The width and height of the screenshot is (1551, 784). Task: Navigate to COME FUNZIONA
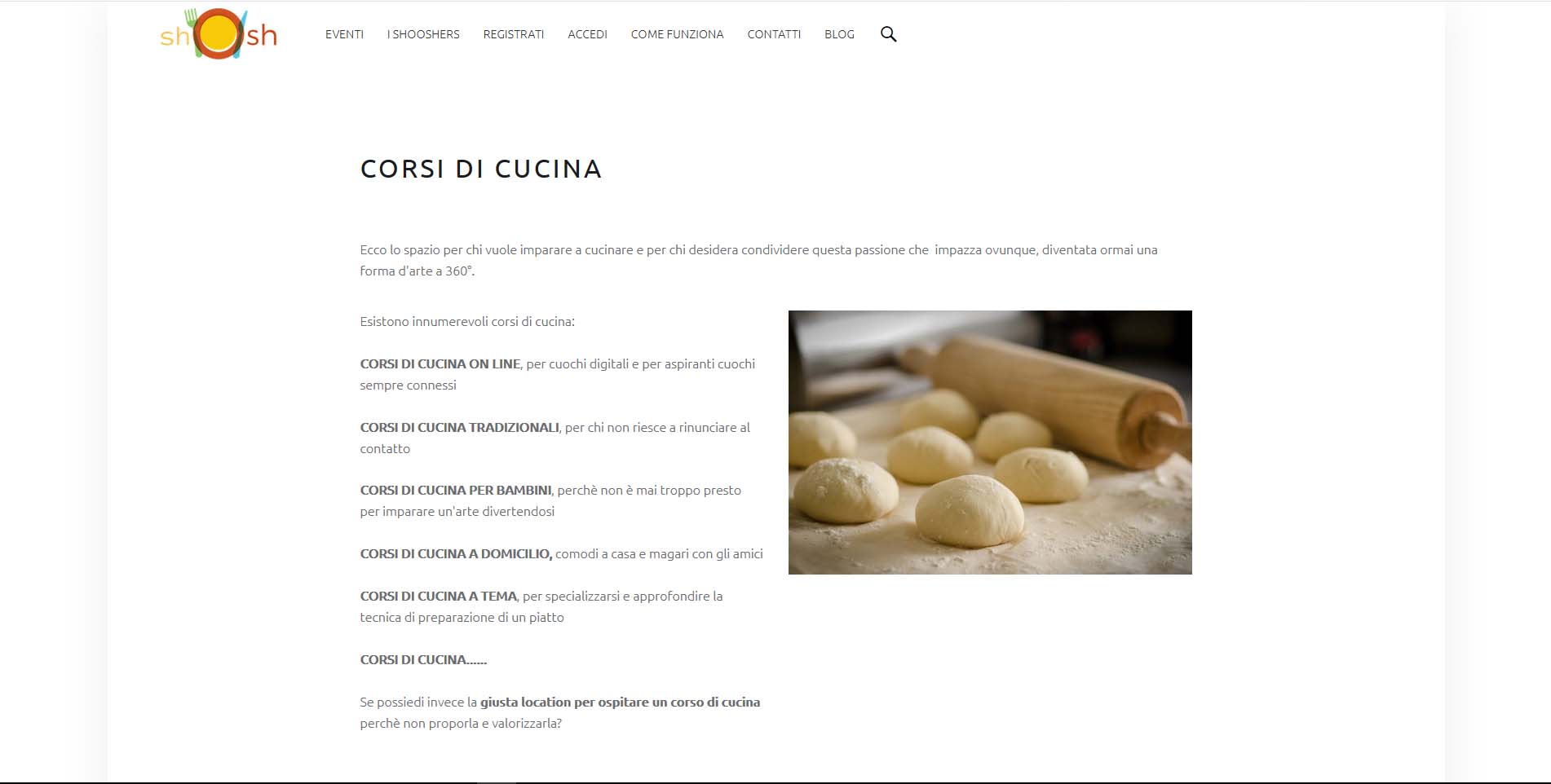click(x=677, y=34)
